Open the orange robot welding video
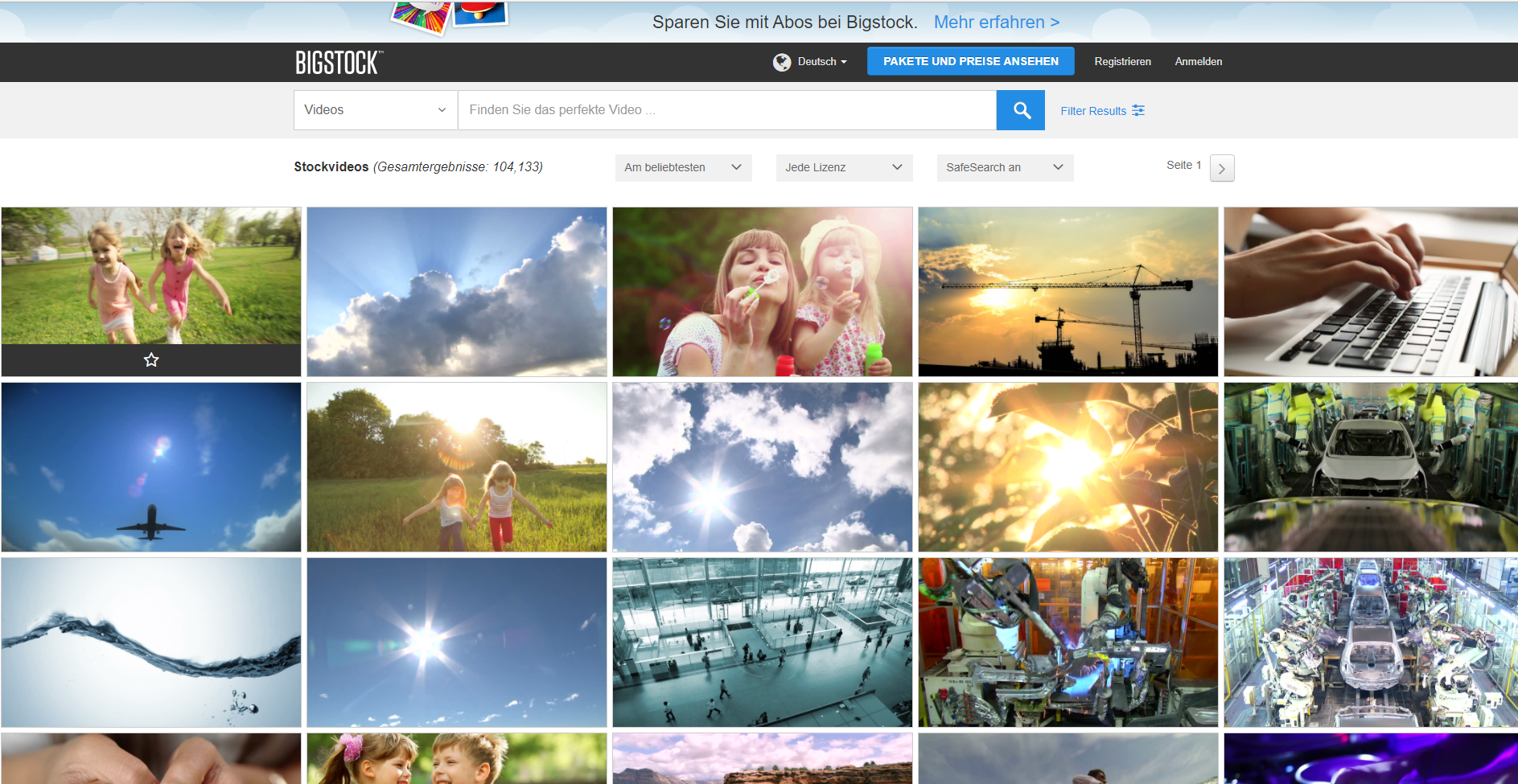 (x=1068, y=642)
